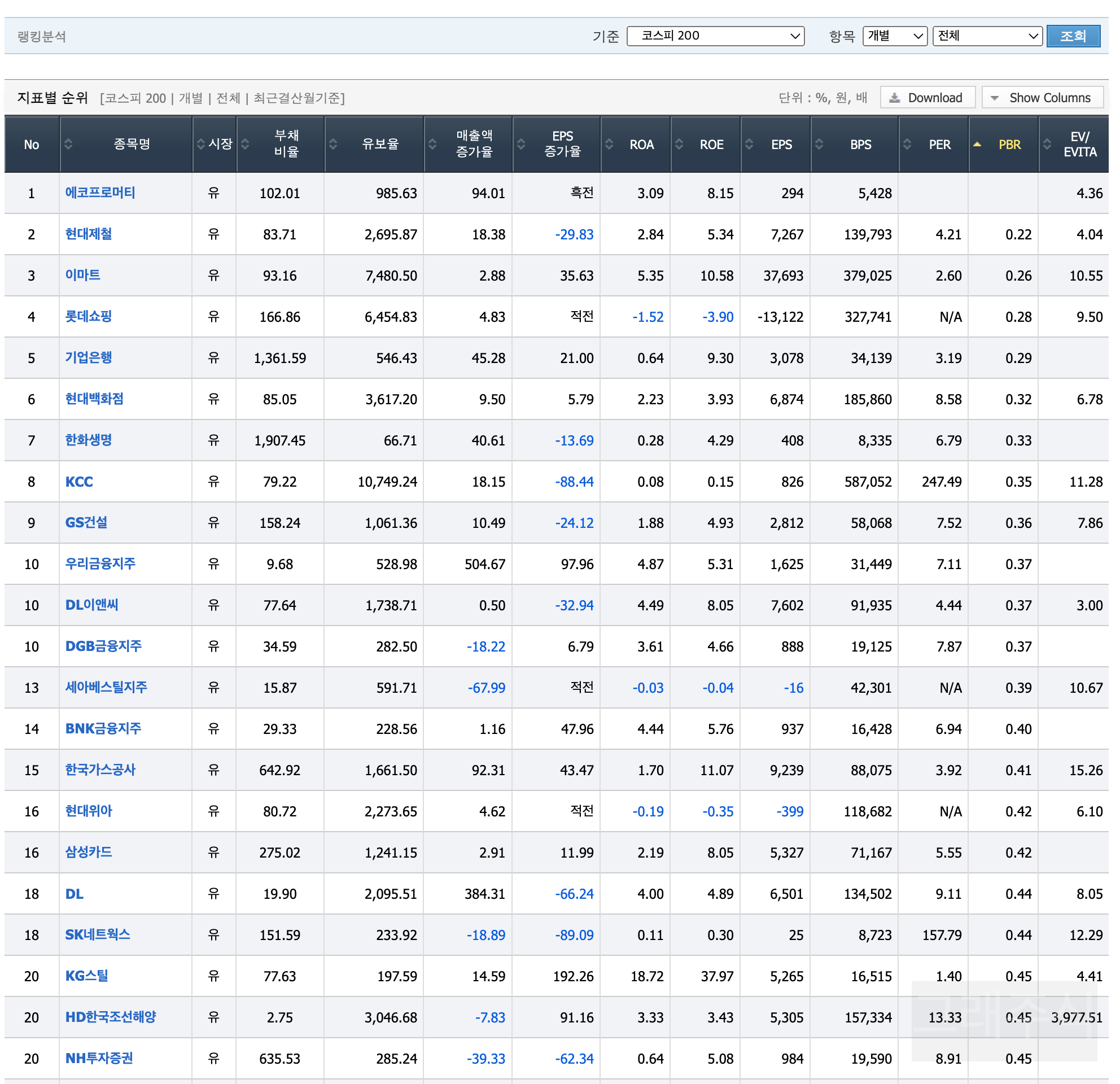The height and width of the screenshot is (1084, 1120).
Task: Open the 코스피 200 기준 dropdown
Action: click(x=715, y=36)
